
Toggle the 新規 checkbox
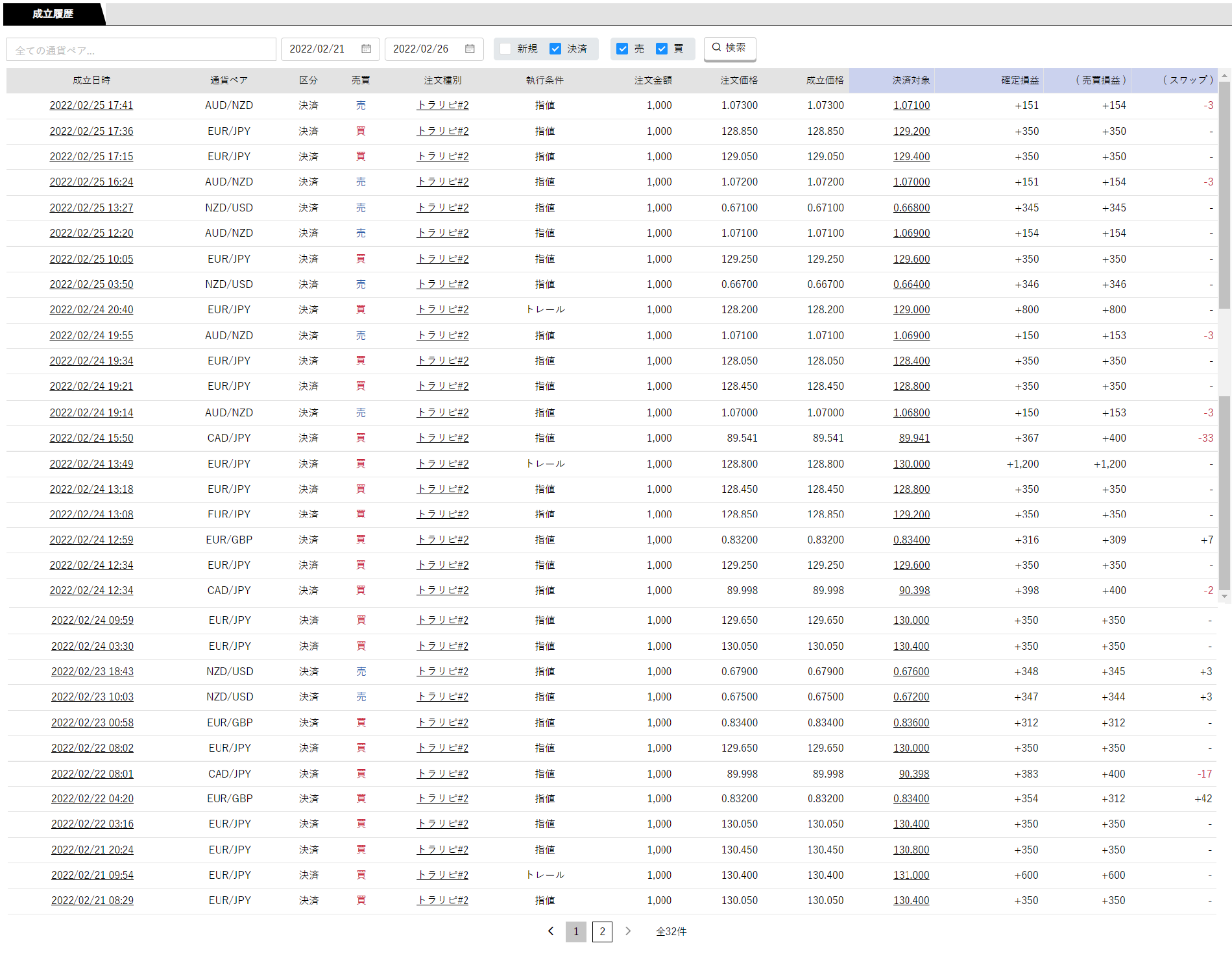pyautogui.click(x=505, y=49)
